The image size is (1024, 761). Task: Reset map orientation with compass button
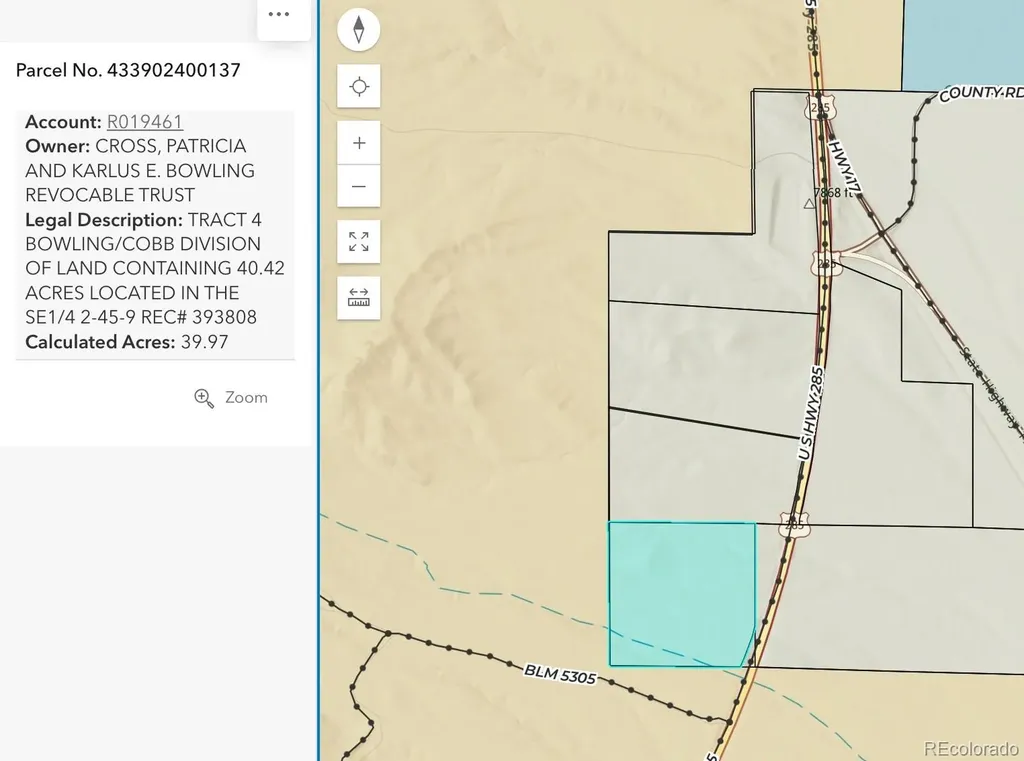coord(359,29)
